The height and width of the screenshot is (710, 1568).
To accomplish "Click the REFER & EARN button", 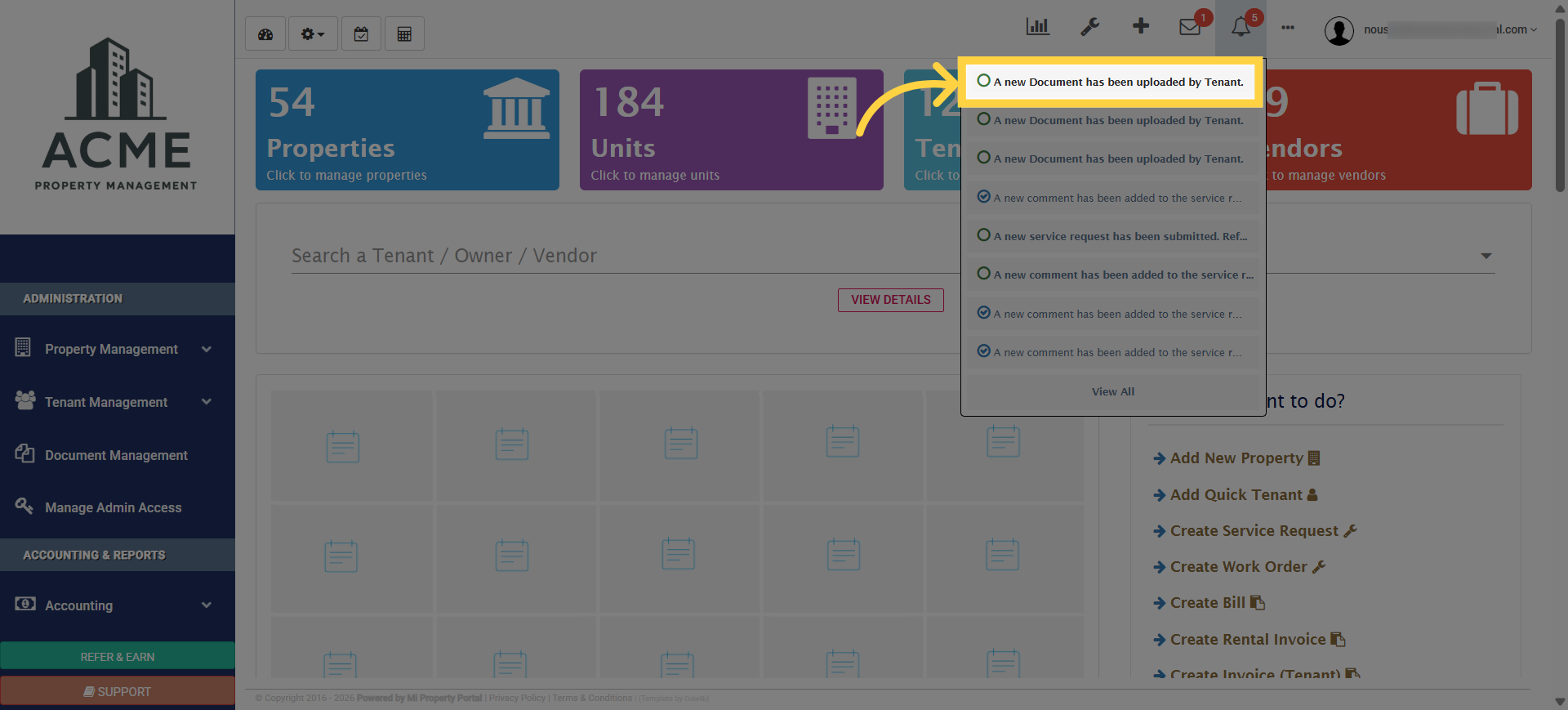I will point(118,656).
